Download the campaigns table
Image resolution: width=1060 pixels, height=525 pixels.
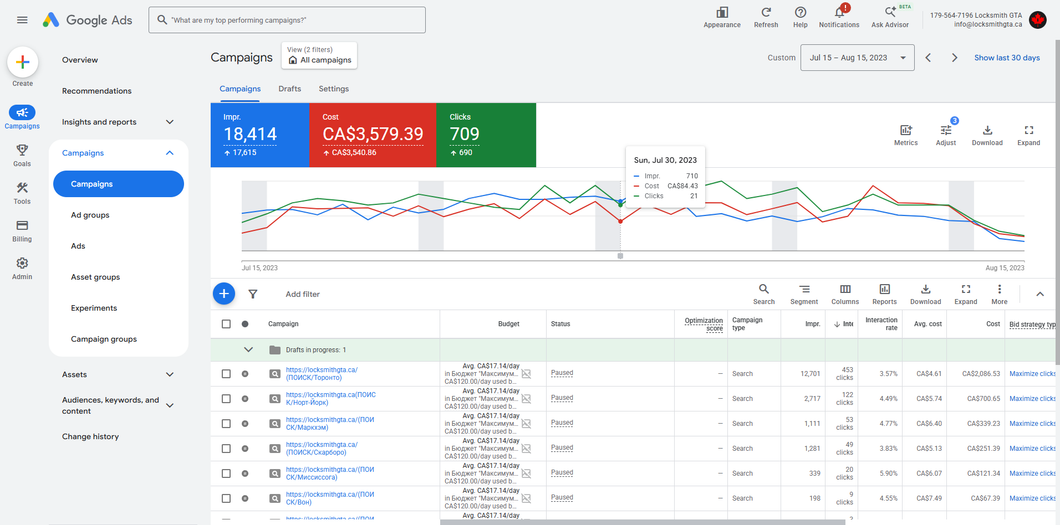(925, 294)
